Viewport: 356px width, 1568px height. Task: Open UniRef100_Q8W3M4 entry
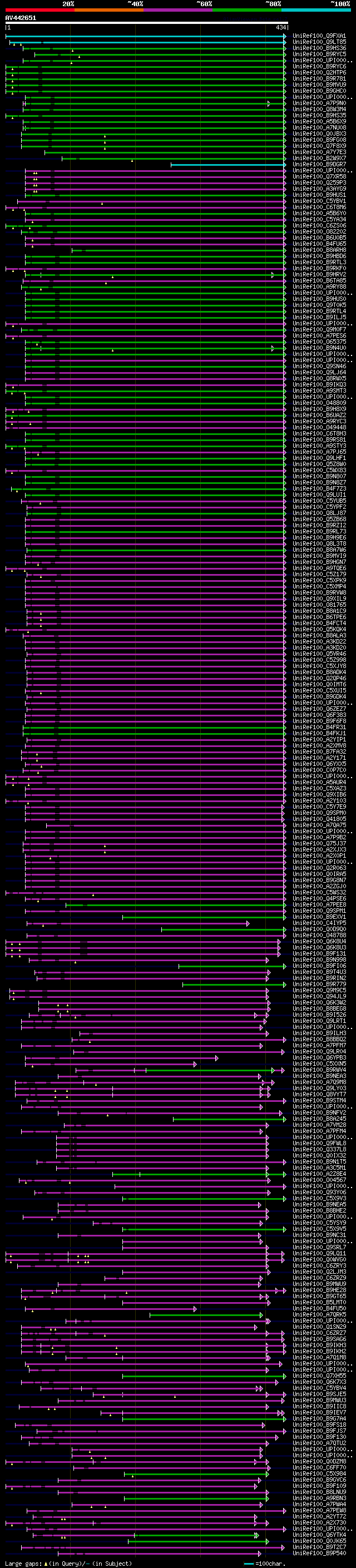(x=319, y=110)
